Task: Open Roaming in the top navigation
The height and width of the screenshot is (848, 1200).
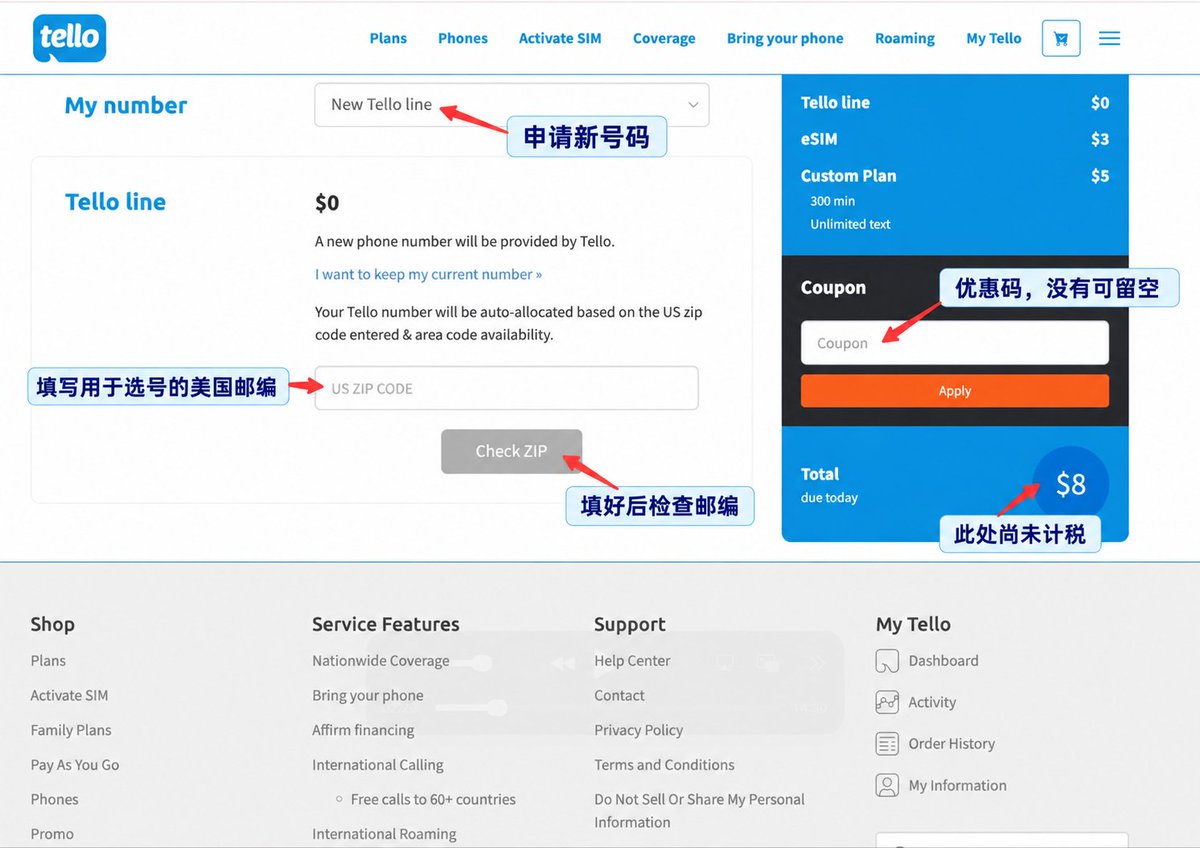Action: 905,38
